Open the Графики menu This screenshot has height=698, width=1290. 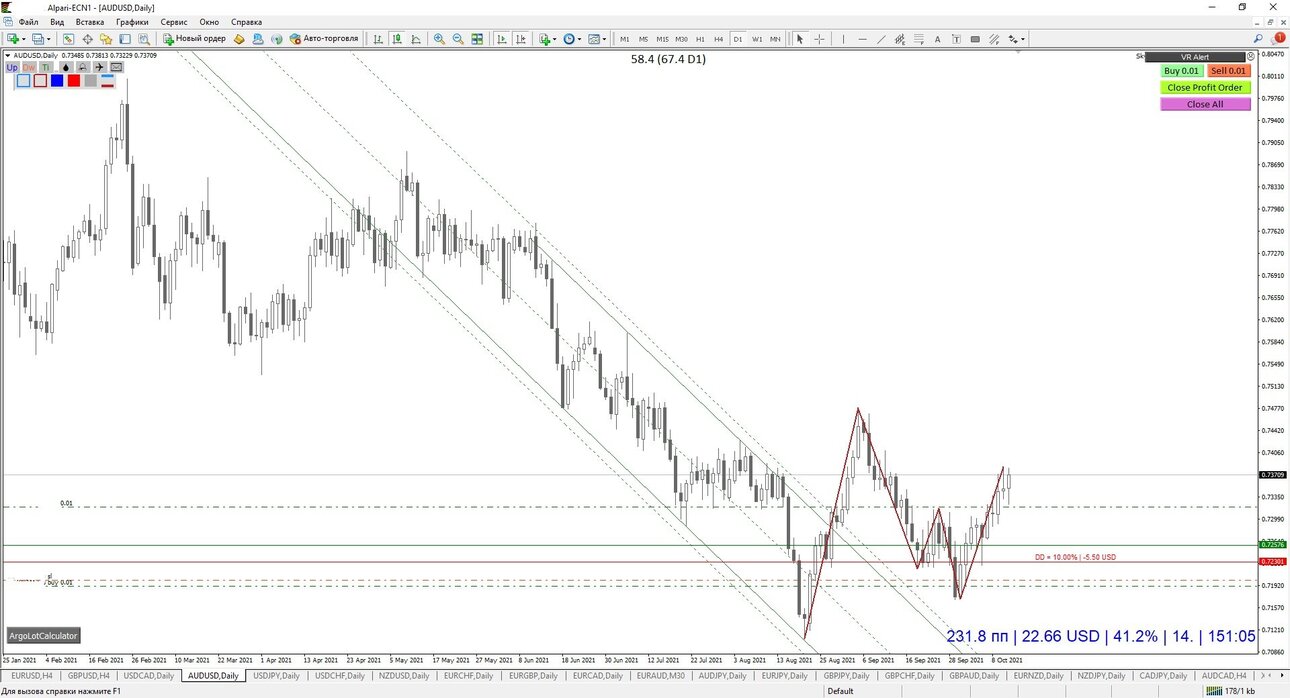pyautogui.click(x=132, y=22)
